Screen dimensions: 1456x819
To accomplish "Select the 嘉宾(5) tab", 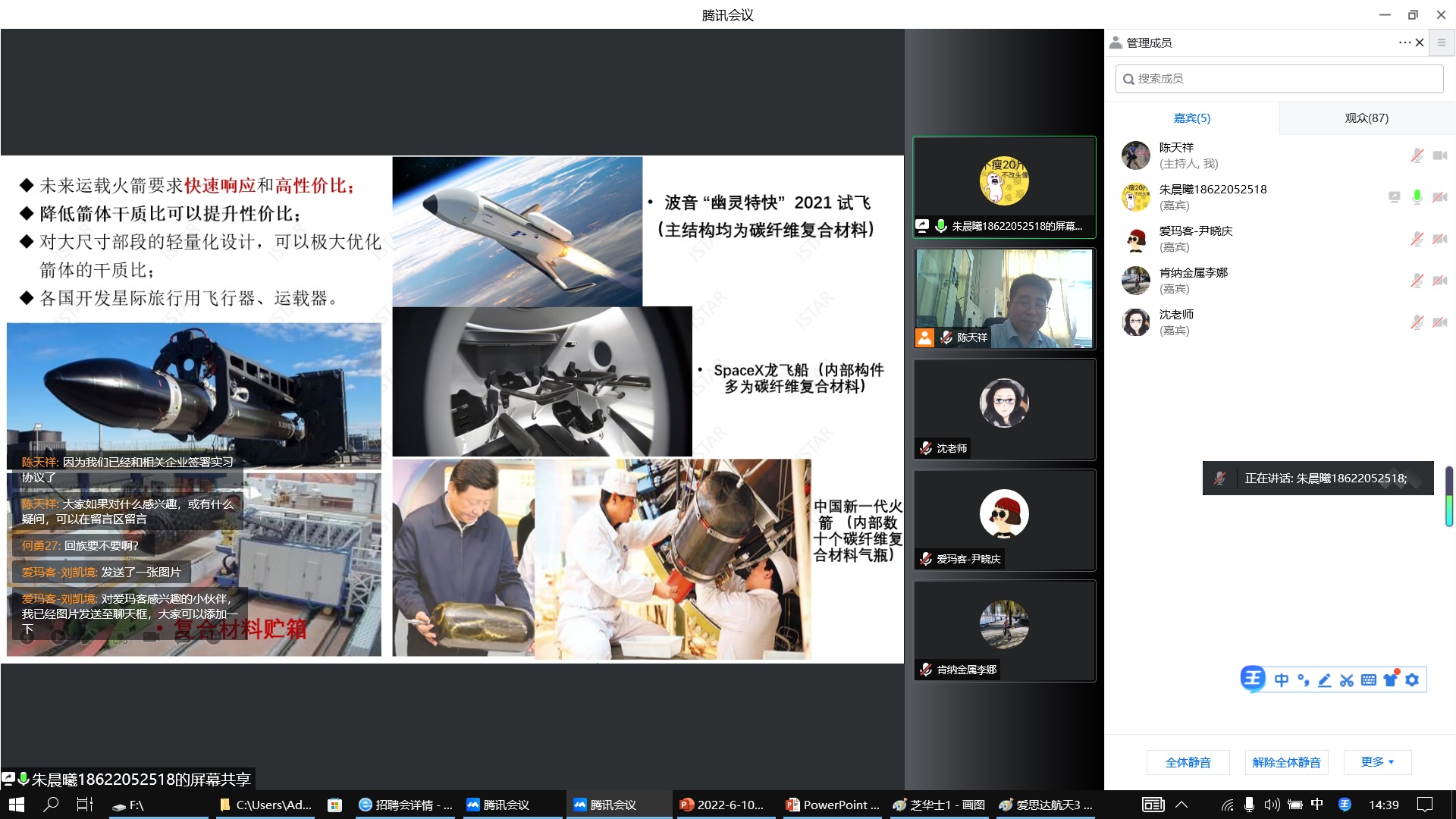I will [1191, 118].
